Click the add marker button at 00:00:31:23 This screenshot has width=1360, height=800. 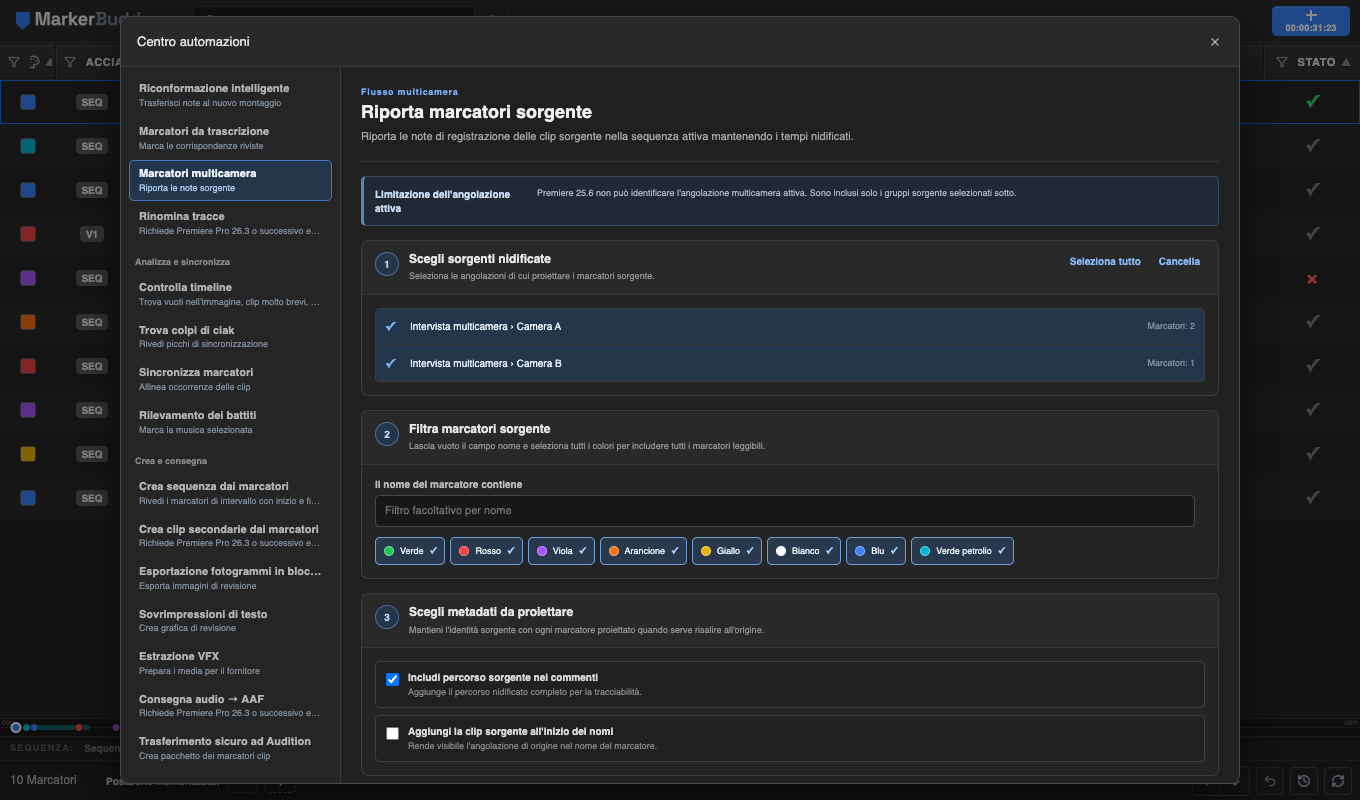(1311, 21)
